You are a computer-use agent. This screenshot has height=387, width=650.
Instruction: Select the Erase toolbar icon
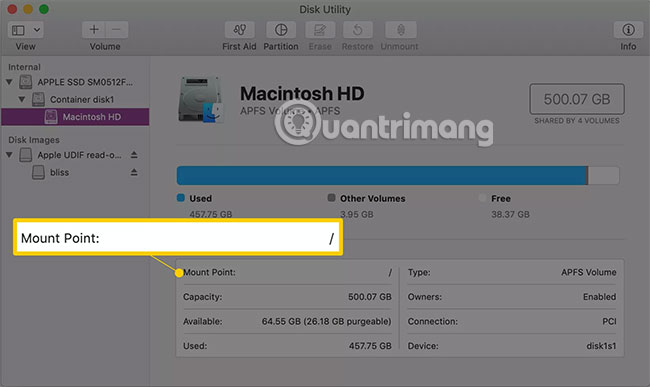coord(320,30)
